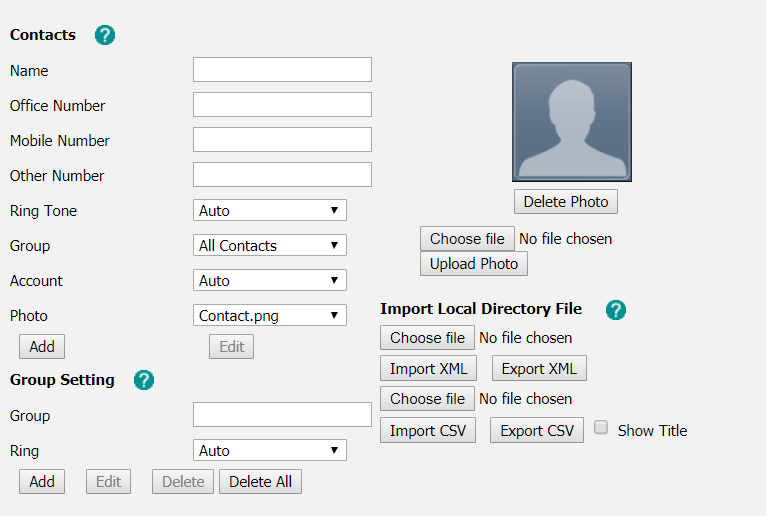Image resolution: width=771 pixels, height=521 pixels.
Task: Select the Photo dropdown showing Contact.png
Action: (269, 316)
